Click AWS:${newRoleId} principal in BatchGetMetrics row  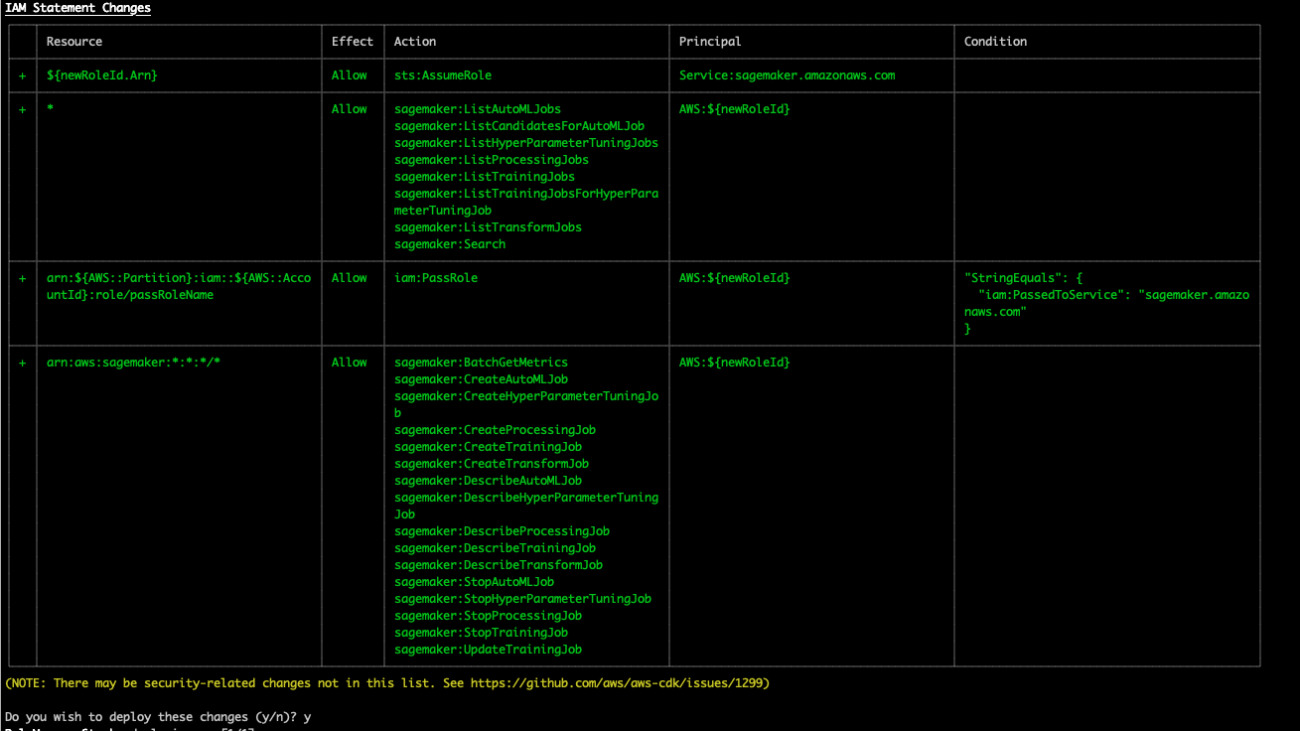click(735, 362)
